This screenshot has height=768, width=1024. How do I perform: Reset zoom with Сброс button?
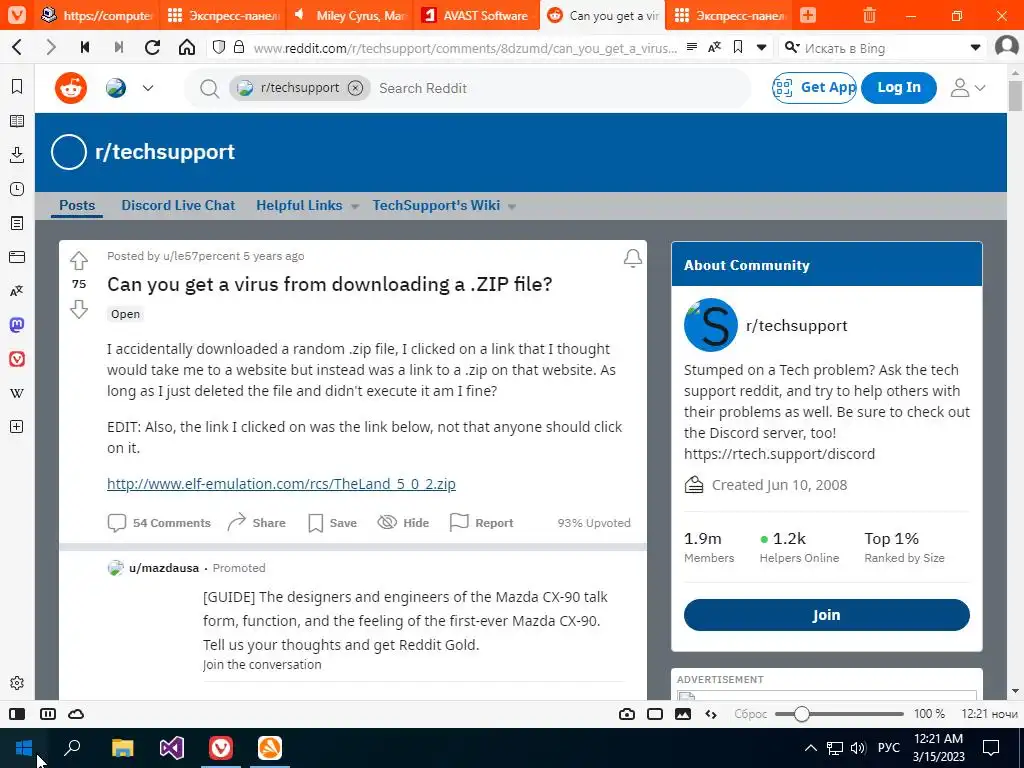pos(750,714)
